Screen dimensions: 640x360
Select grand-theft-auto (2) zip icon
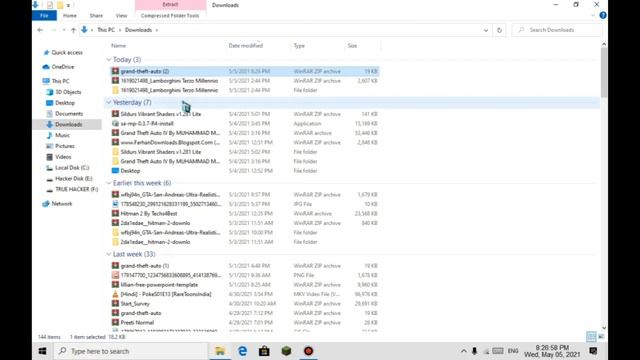coord(116,71)
